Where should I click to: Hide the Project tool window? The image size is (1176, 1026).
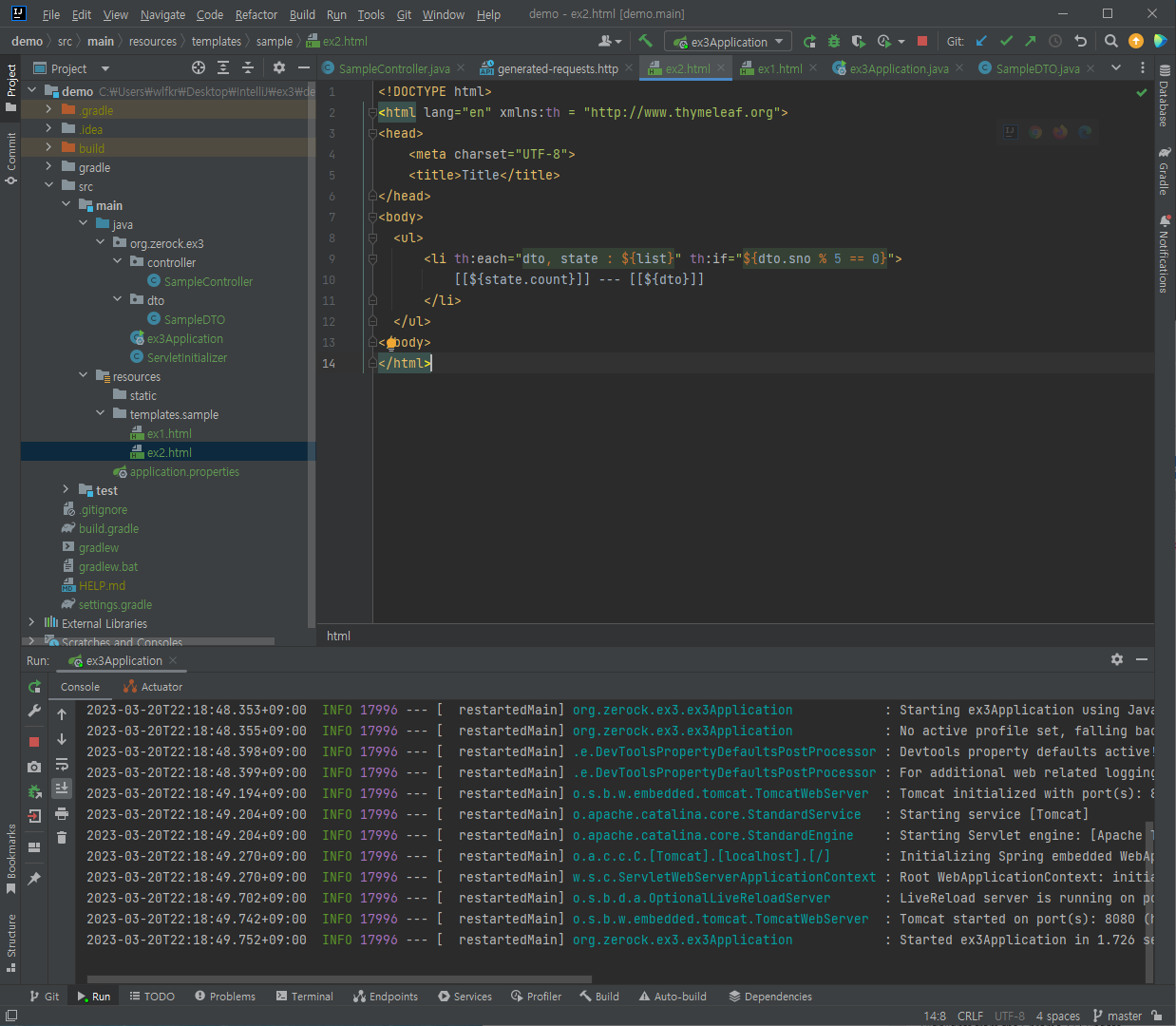304,67
